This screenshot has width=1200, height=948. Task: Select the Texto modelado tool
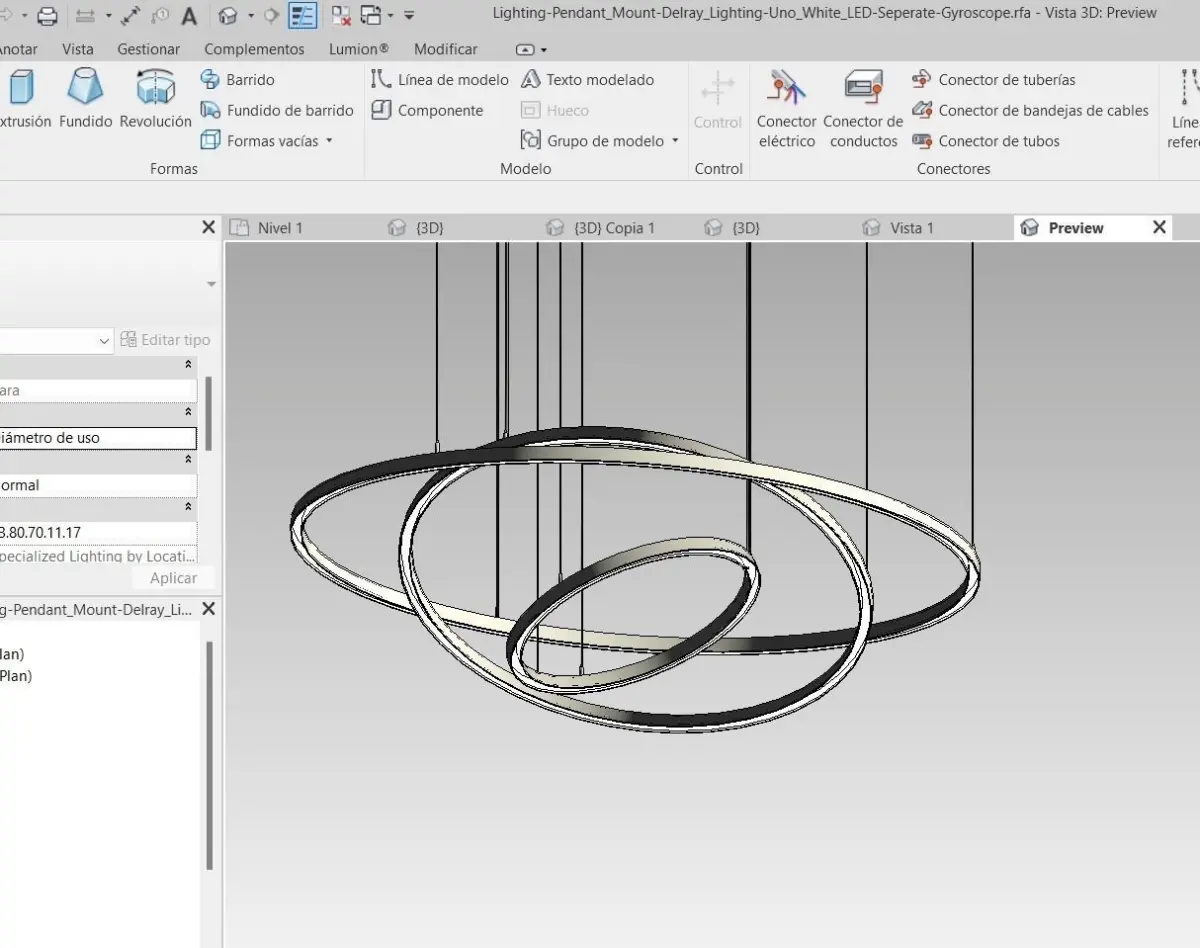click(588, 79)
